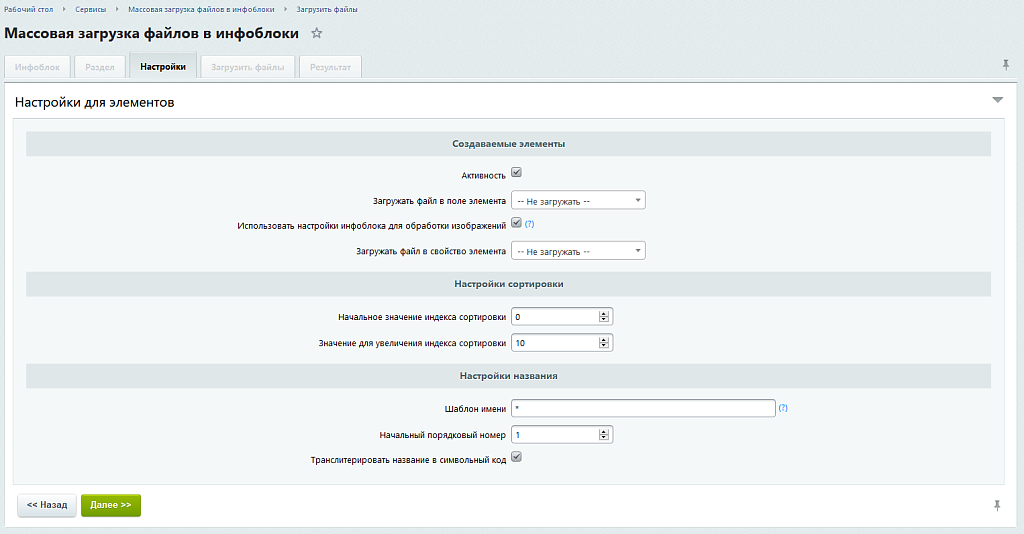Click the bottom pin icon near buttons
1024x534 pixels.
pyautogui.click(x=996, y=506)
